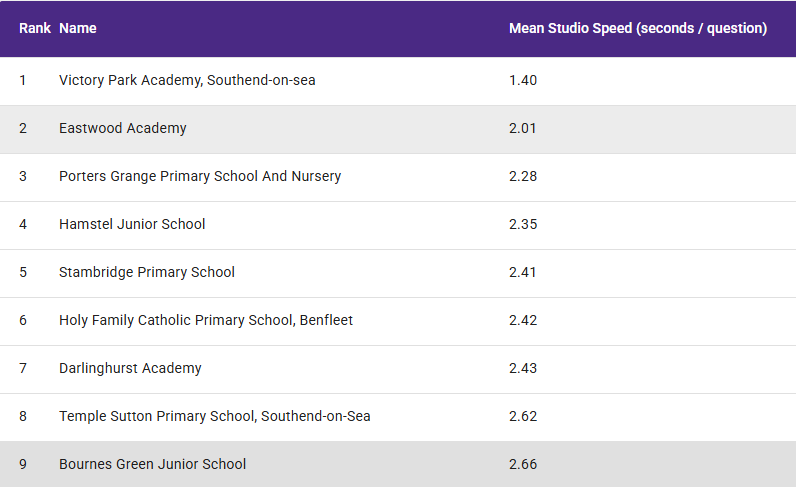Click rank number 7 cell
This screenshot has height=487, width=796.
[23, 368]
